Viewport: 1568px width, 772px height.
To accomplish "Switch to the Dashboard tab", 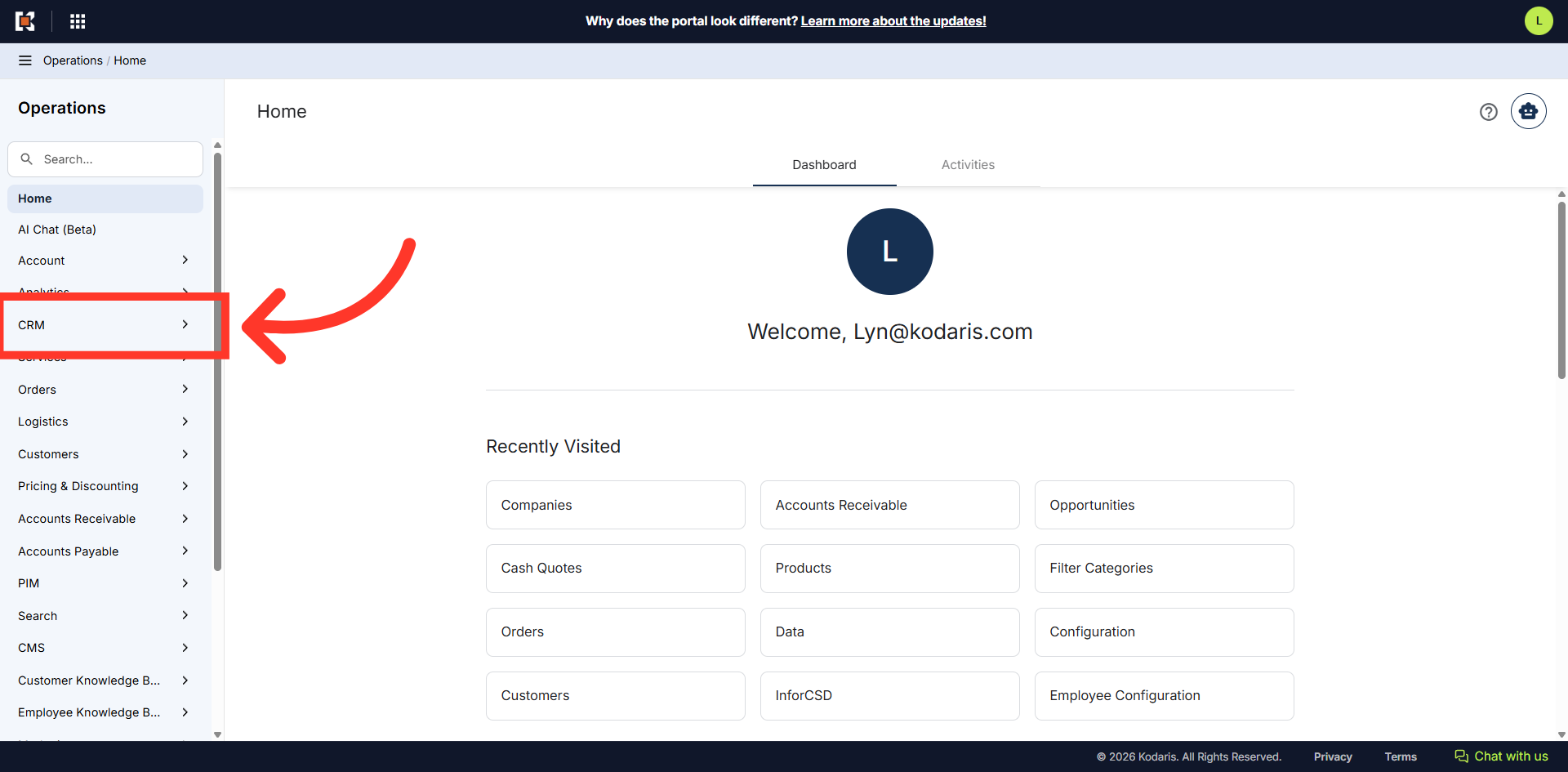I will (824, 165).
